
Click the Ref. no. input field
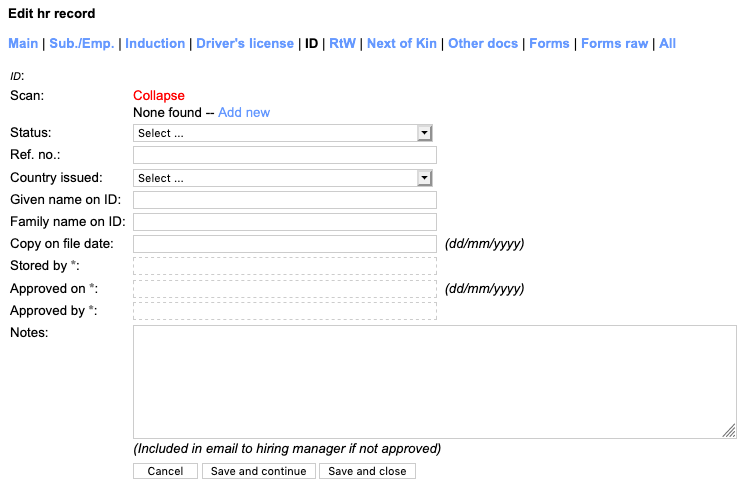coord(285,155)
